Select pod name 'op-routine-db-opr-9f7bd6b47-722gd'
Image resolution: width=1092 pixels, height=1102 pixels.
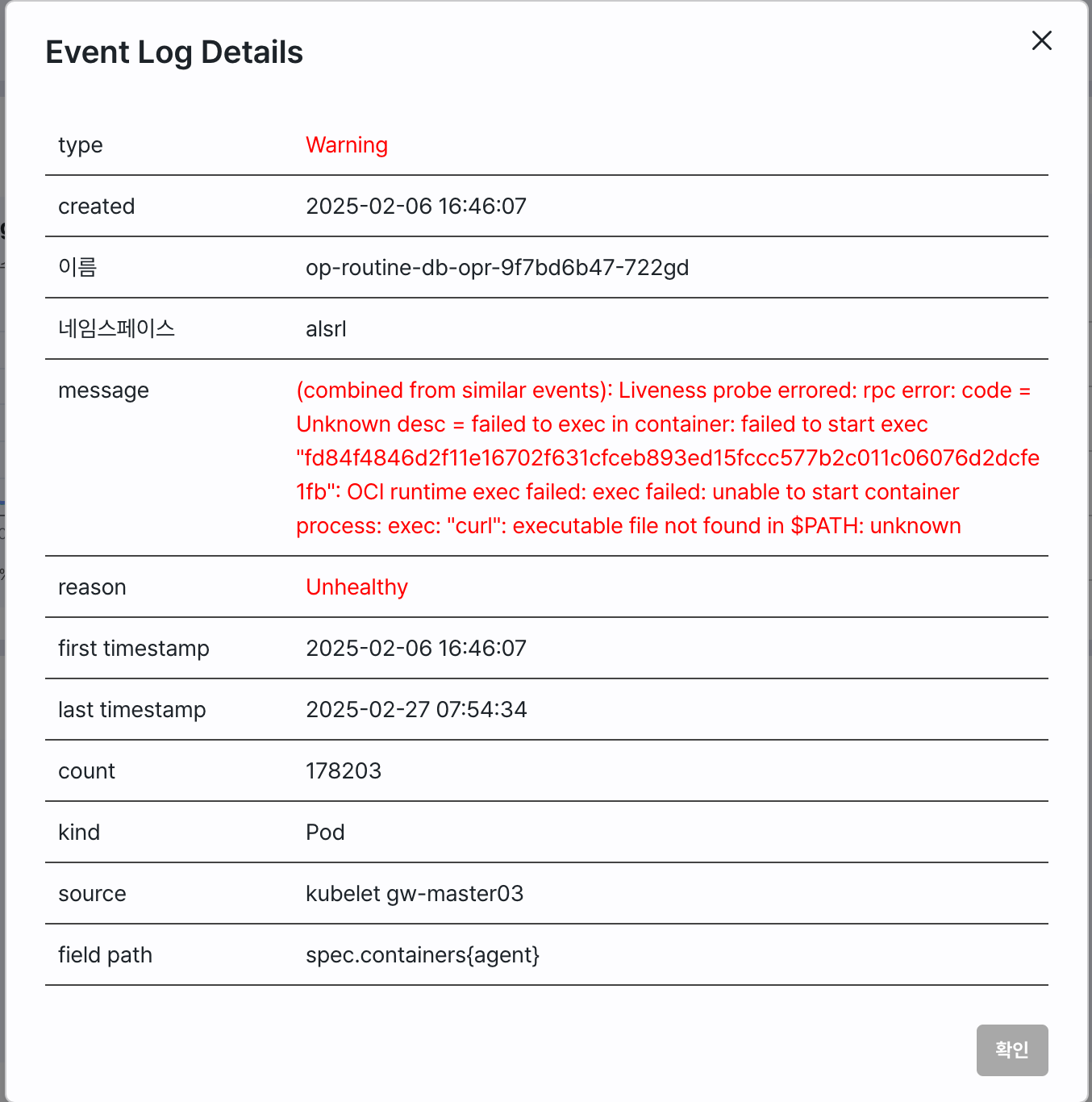point(498,268)
